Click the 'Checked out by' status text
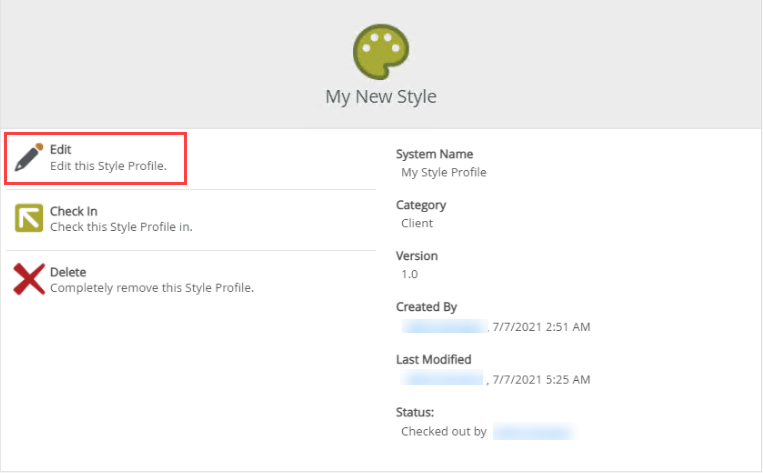This screenshot has width=763, height=473. [x=444, y=432]
